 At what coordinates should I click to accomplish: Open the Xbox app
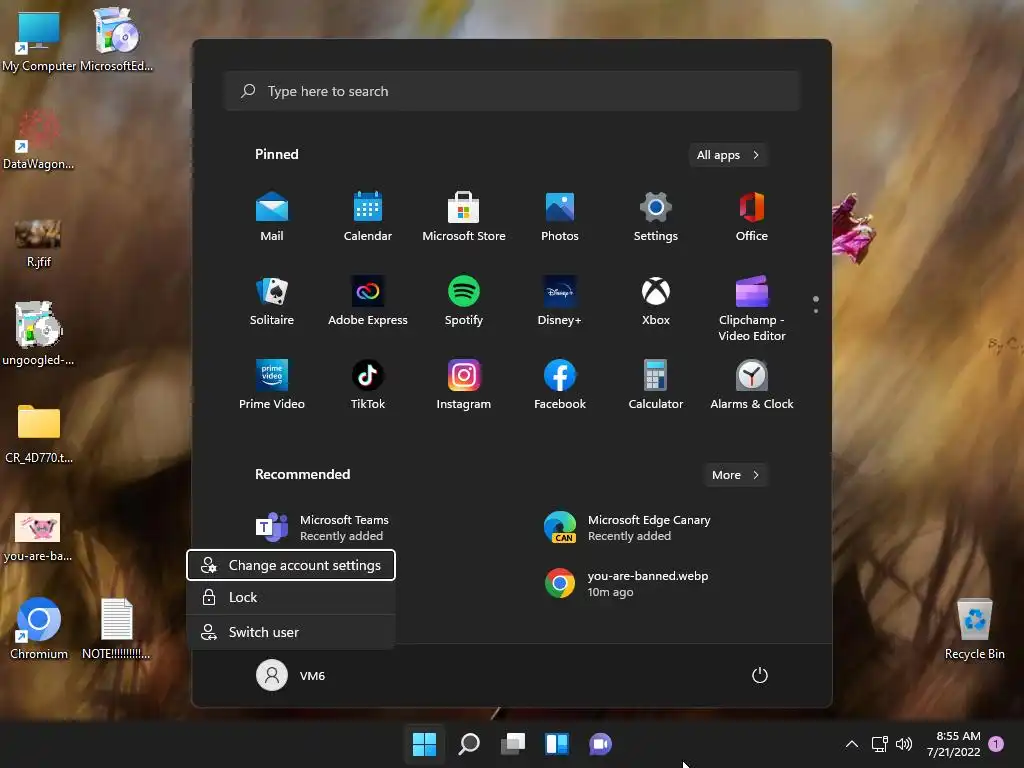point(656,301)
